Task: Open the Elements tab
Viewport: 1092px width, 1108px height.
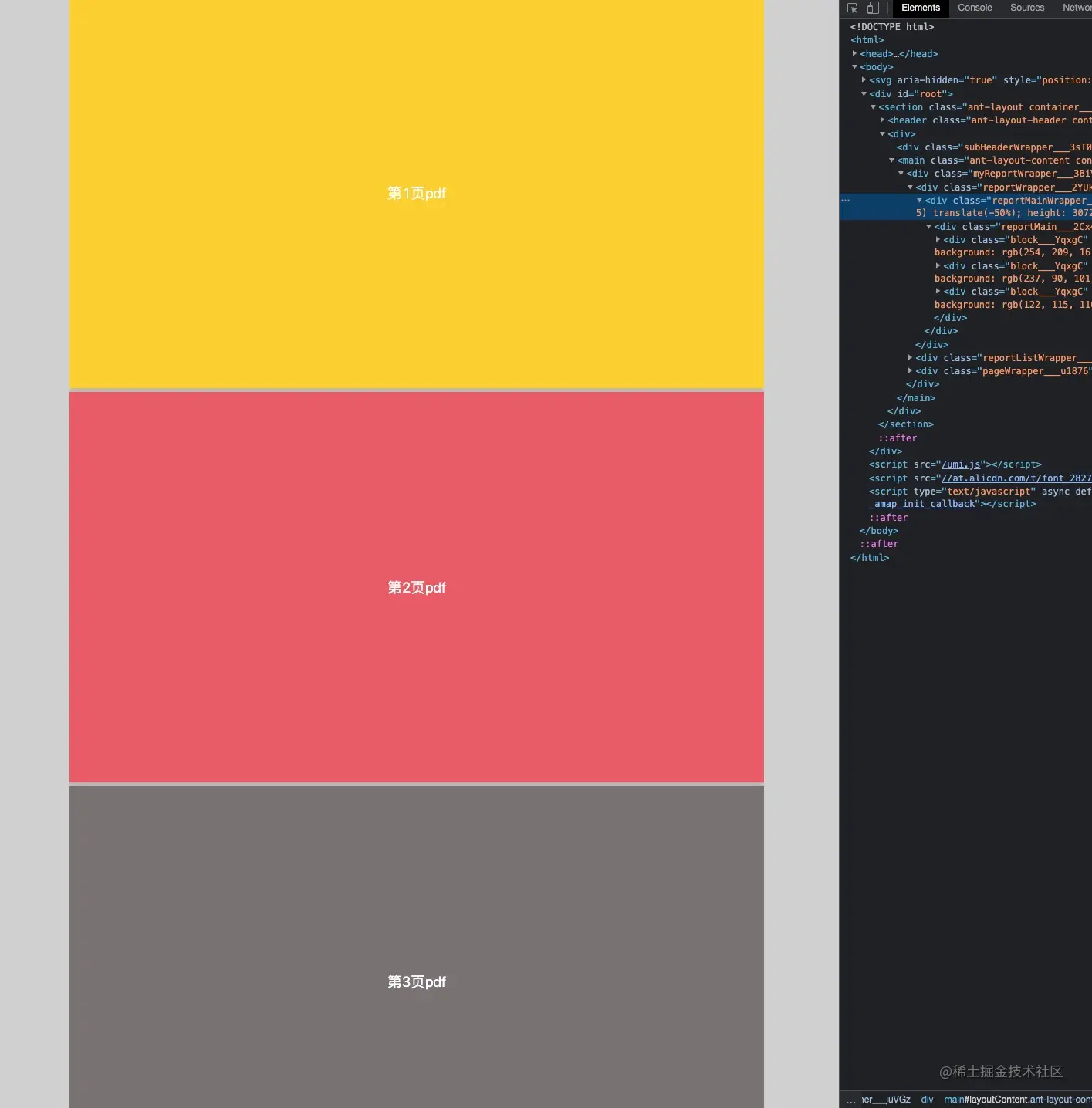Action: [920, 8]
